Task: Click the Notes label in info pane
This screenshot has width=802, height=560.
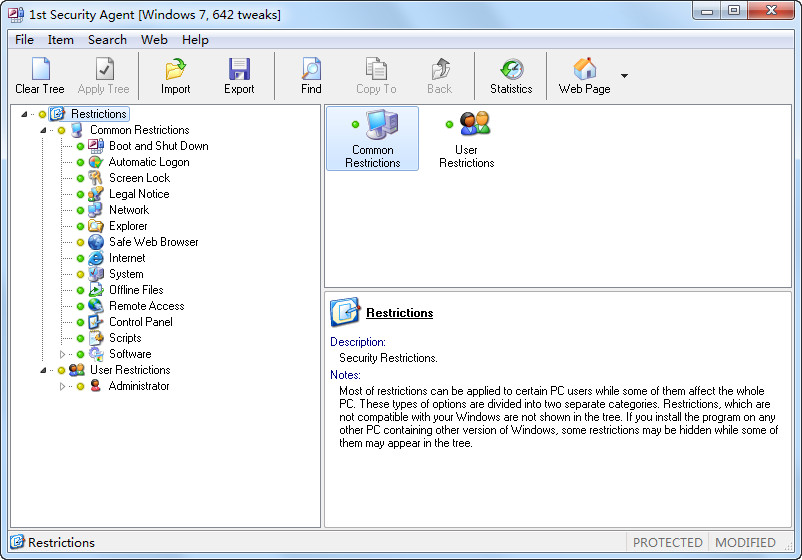Action: [345, 375]
